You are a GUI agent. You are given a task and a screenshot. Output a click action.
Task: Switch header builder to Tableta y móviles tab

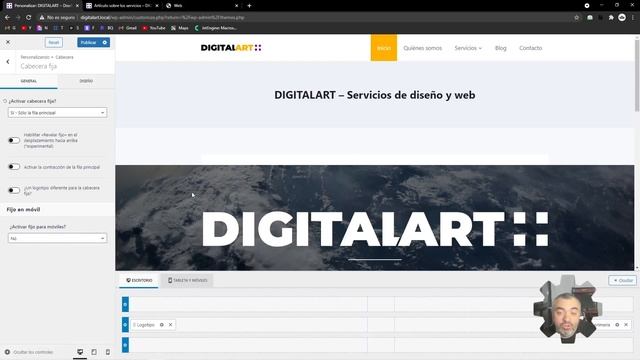click(x=187, y=280)
